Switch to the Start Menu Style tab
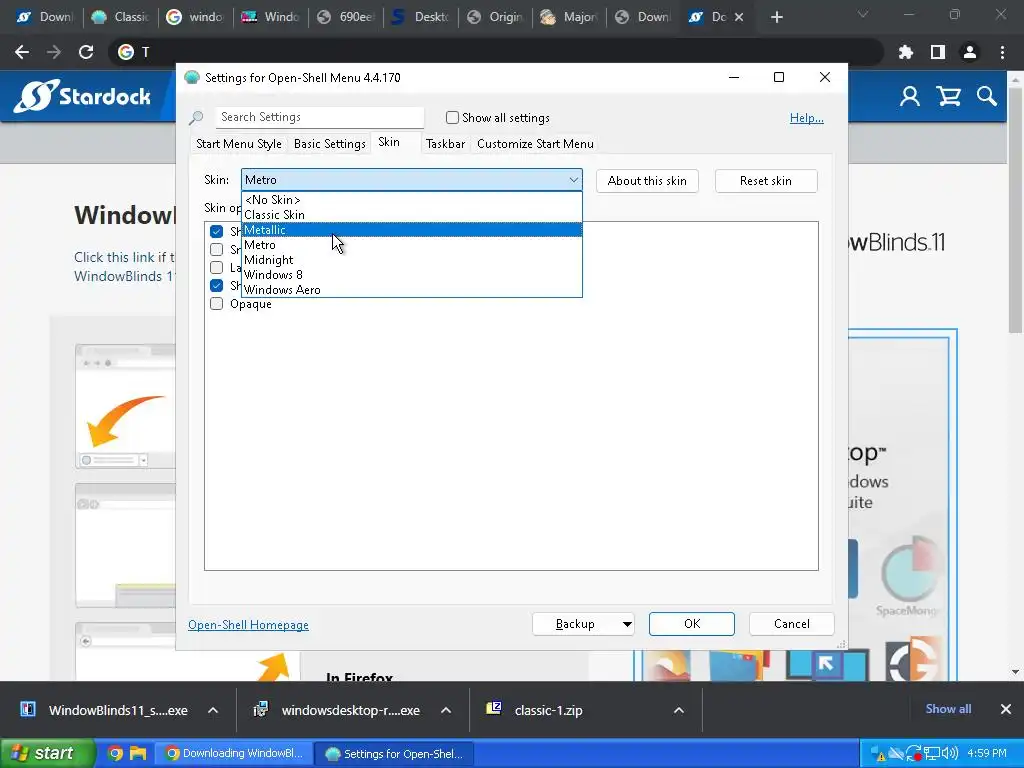 point(238,144)
